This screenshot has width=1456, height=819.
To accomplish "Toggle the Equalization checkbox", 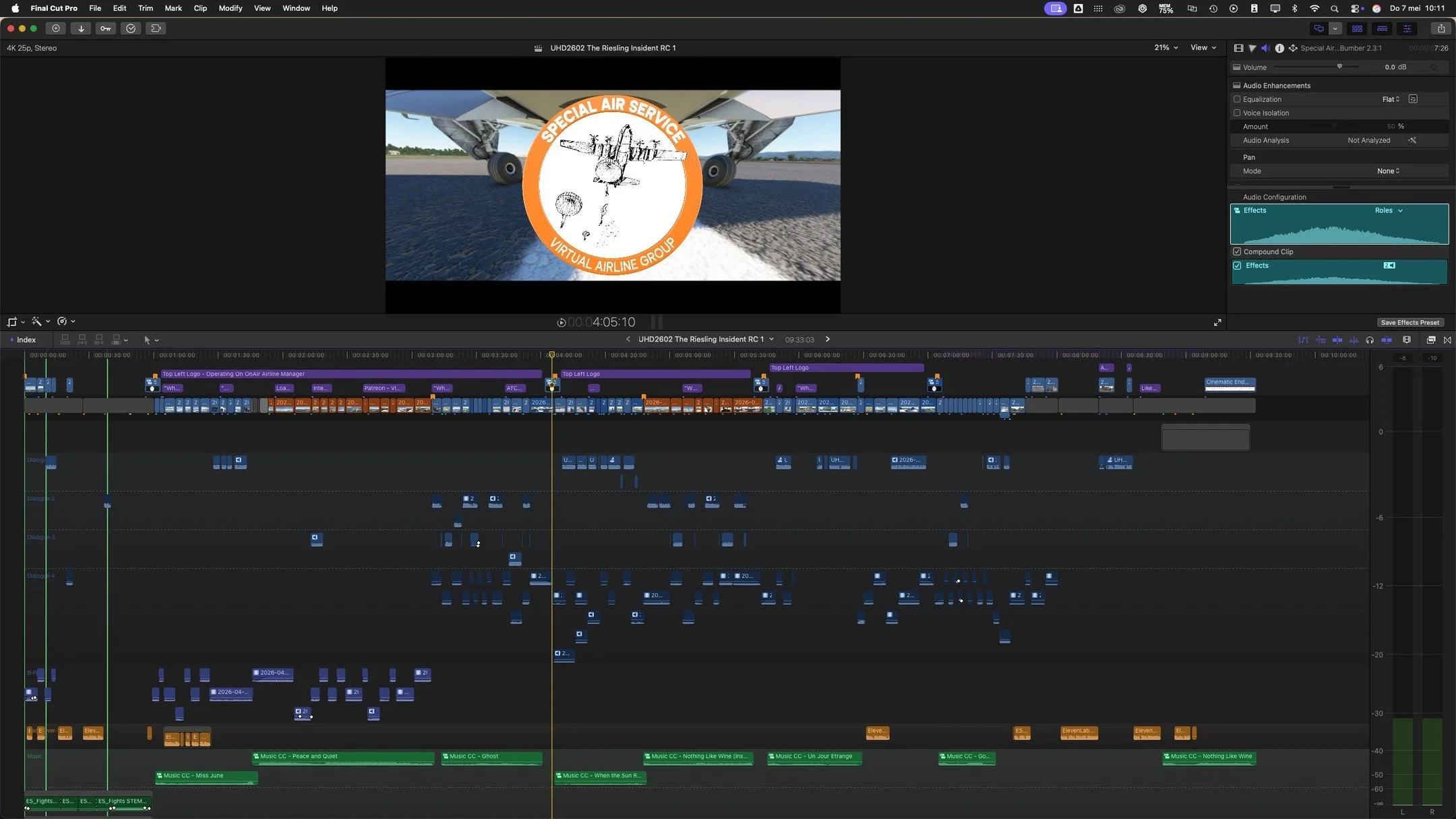I will tap(1237, 99).
